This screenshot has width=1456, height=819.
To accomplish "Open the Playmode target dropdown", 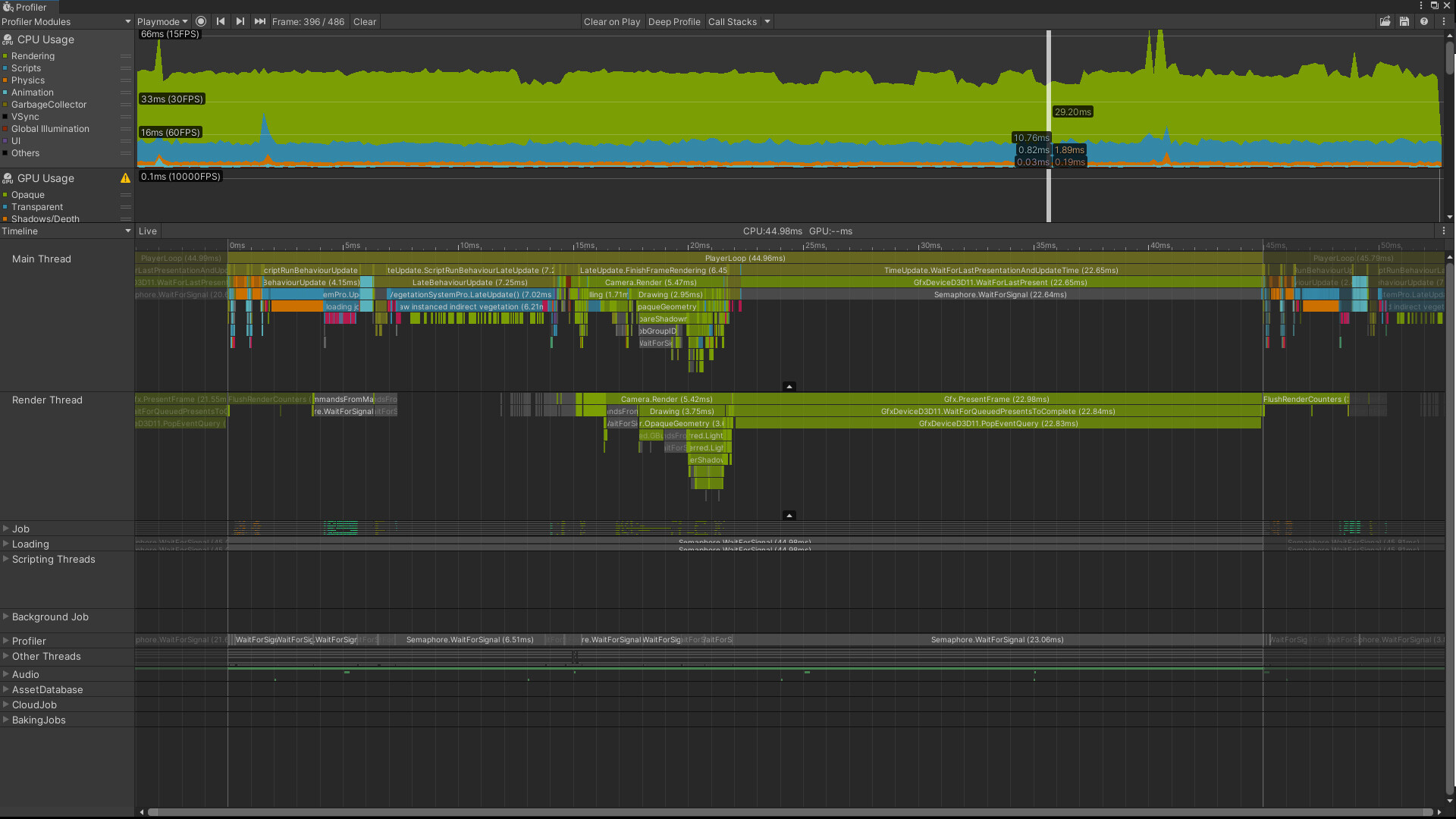I will tap(162, 21).
